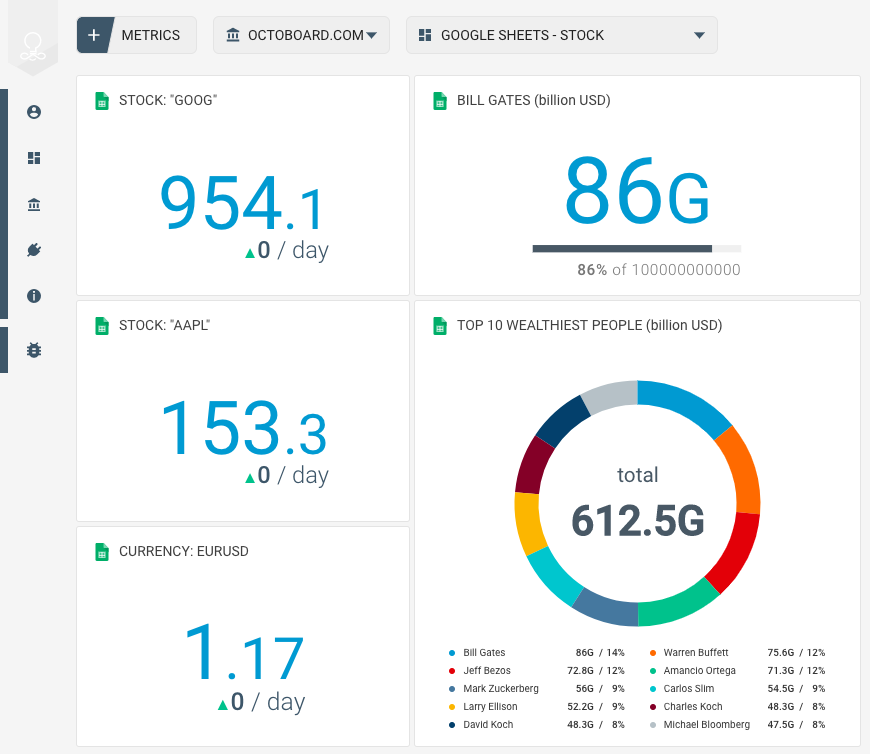Click the David Koch legend name
870x754 pixels.
click(x=488, y=725)
